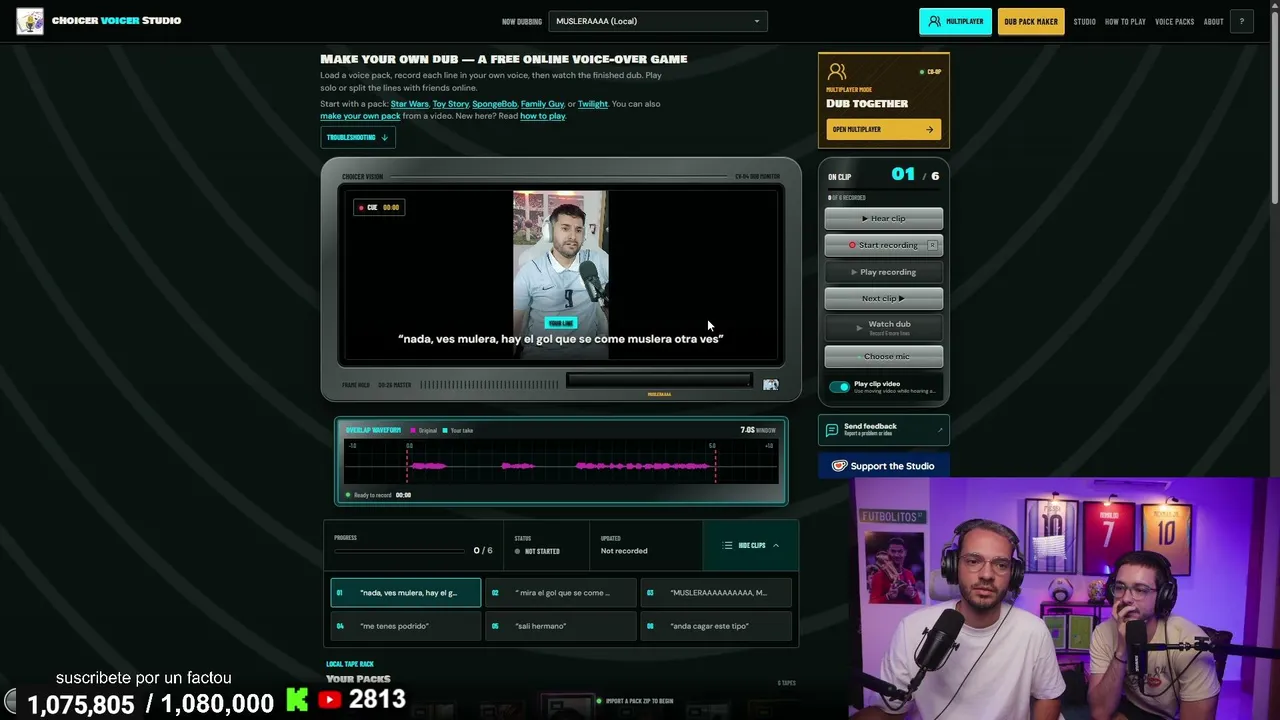Click the question mark help icon
1280x720 pixels.
(1242, 21)
